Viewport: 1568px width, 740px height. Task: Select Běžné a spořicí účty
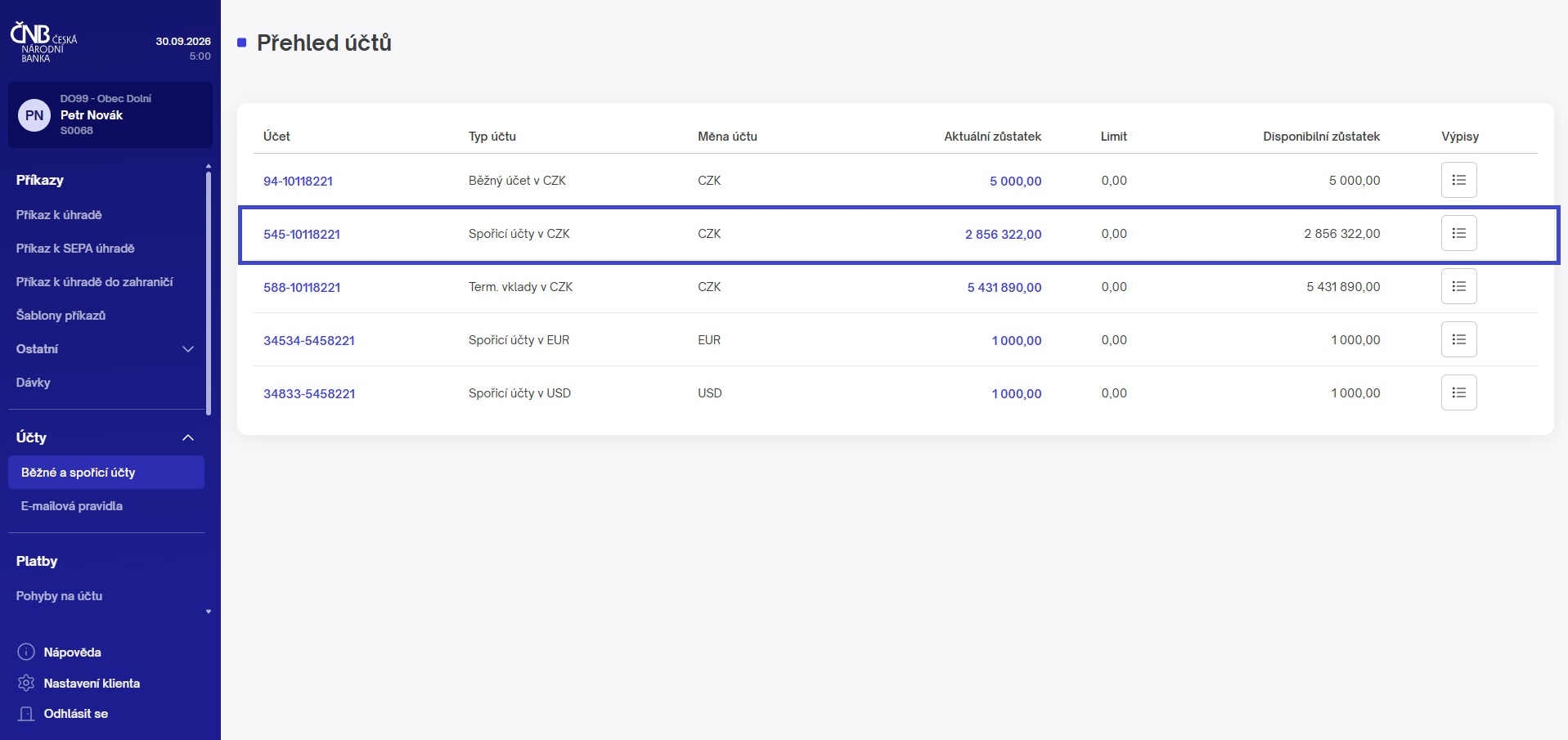(106, 473)
